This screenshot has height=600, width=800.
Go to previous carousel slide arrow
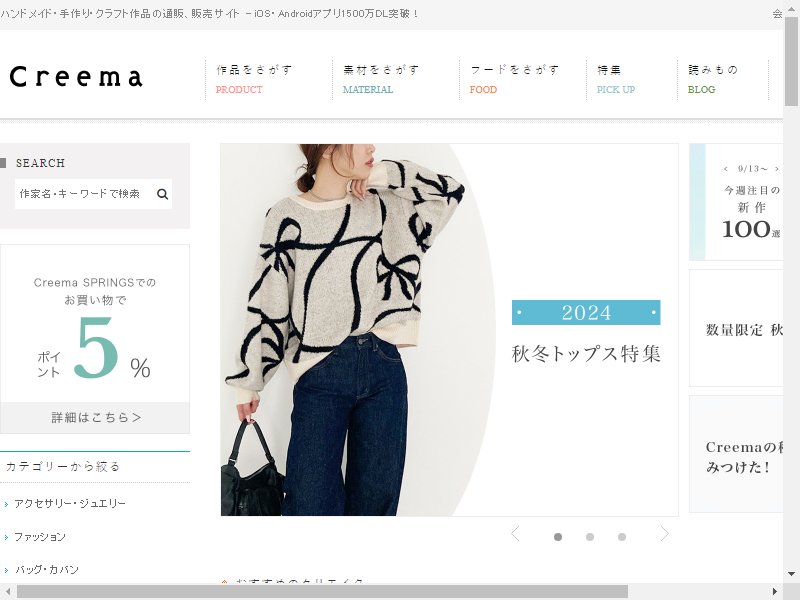(515, 534)
